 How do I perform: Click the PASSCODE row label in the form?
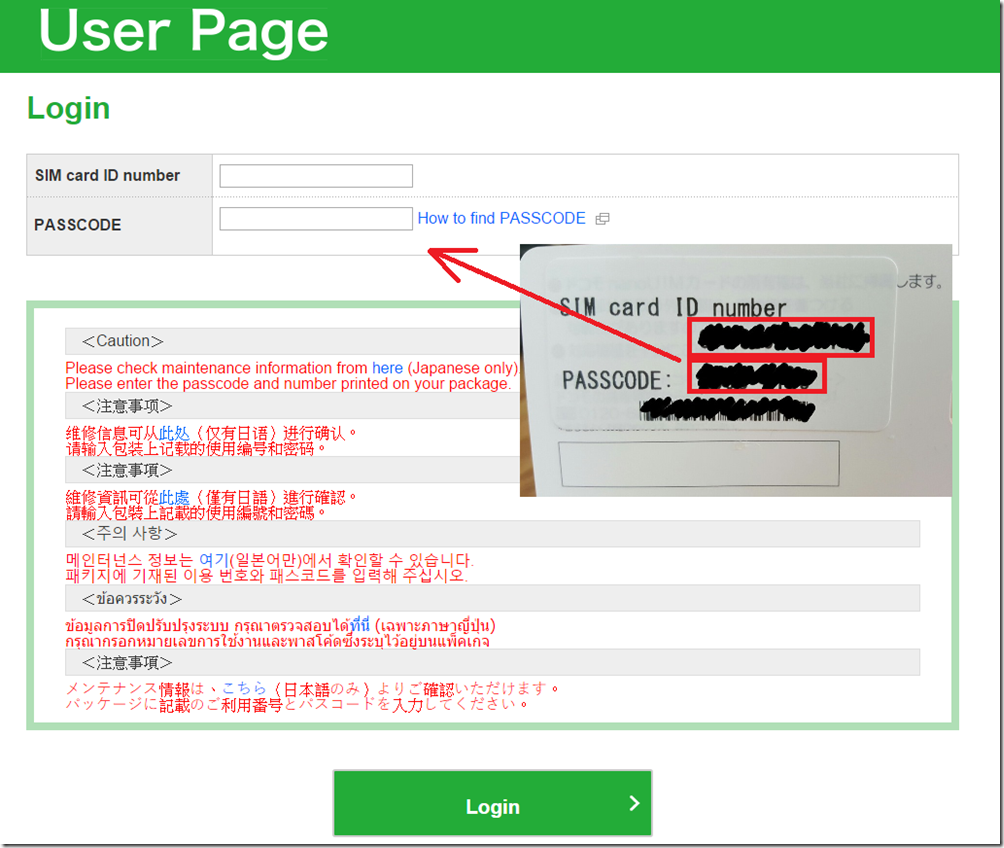click(78, 225)
